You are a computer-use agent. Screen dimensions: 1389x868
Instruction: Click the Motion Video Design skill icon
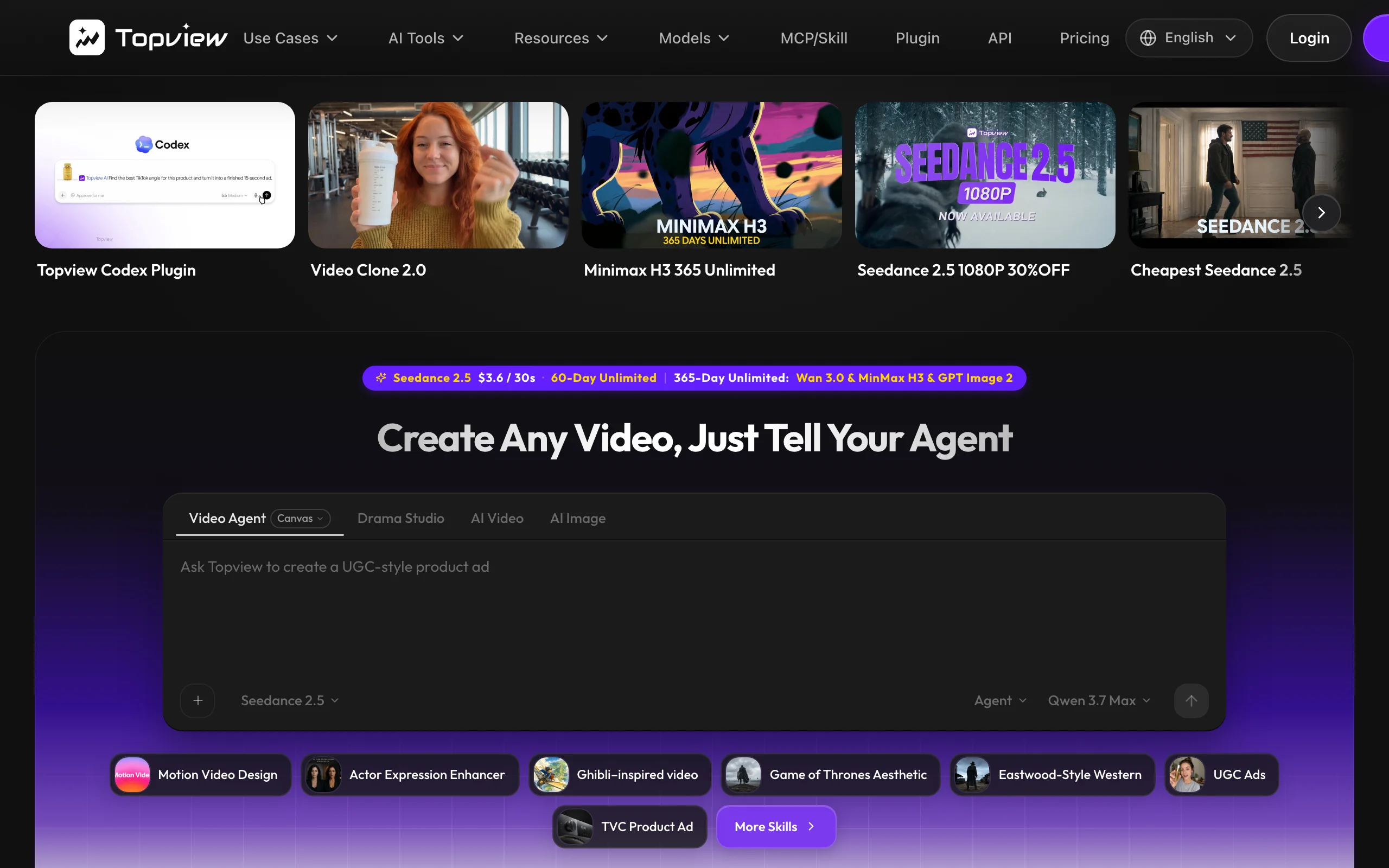tap(132, 775)
